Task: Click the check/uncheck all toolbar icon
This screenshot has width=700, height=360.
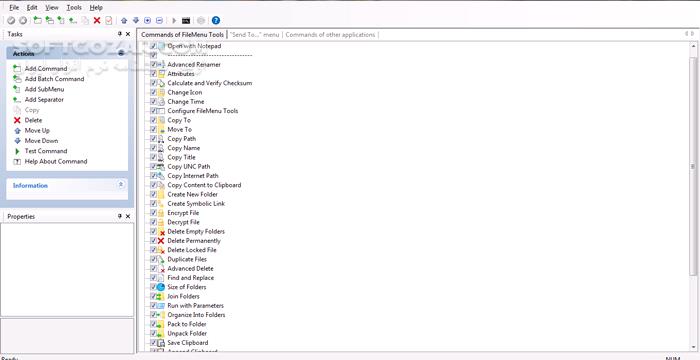Action: tap(108, 21)
